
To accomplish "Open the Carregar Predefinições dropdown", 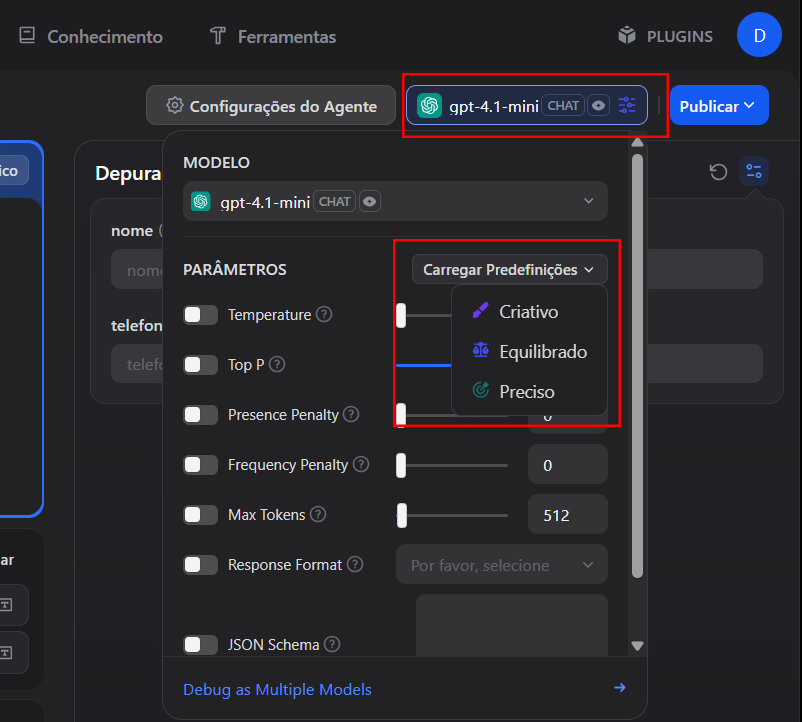I will 509,269.
